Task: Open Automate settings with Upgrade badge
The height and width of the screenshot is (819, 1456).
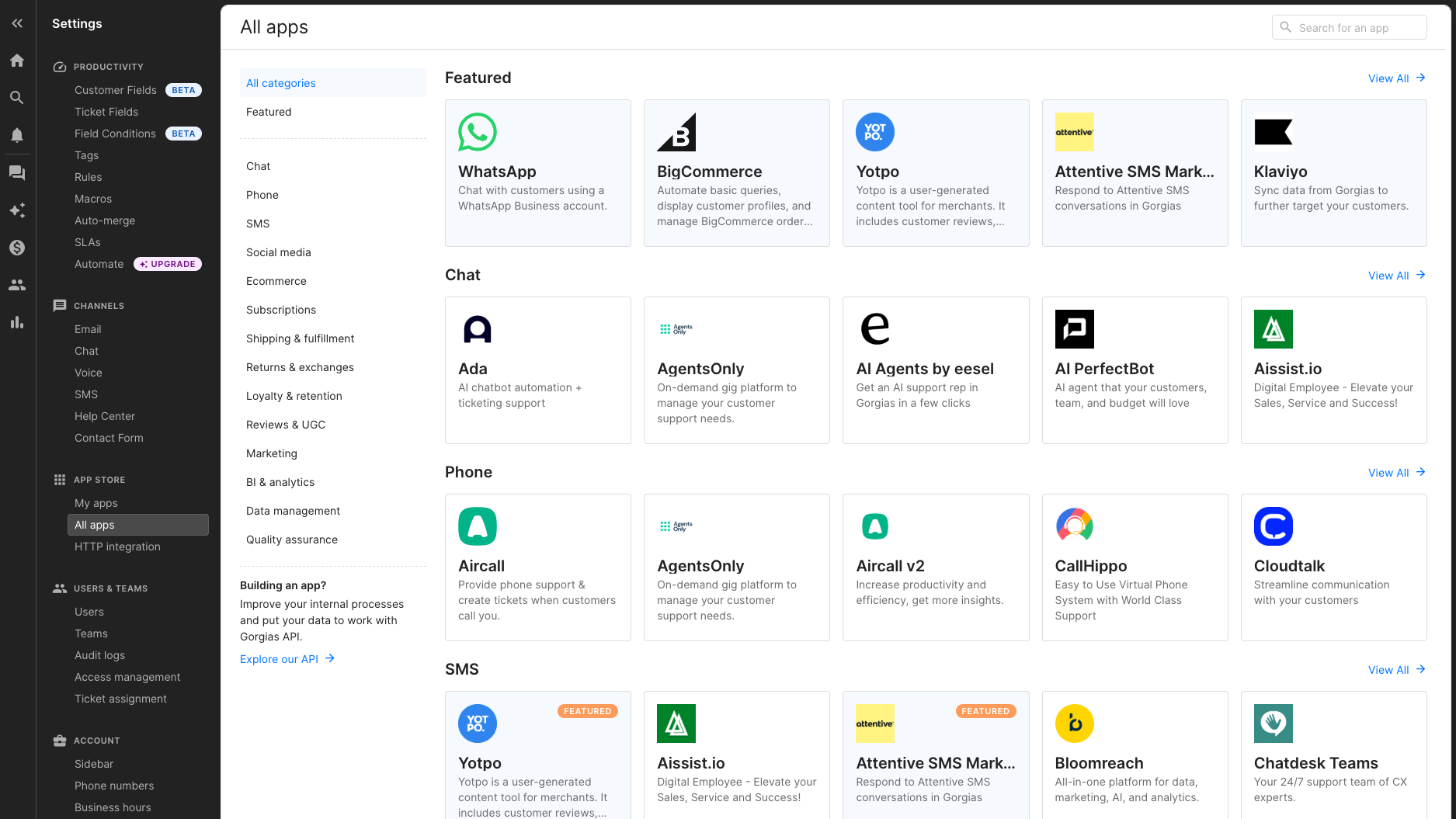Action: pyautogui.click(x=137, y=264)
